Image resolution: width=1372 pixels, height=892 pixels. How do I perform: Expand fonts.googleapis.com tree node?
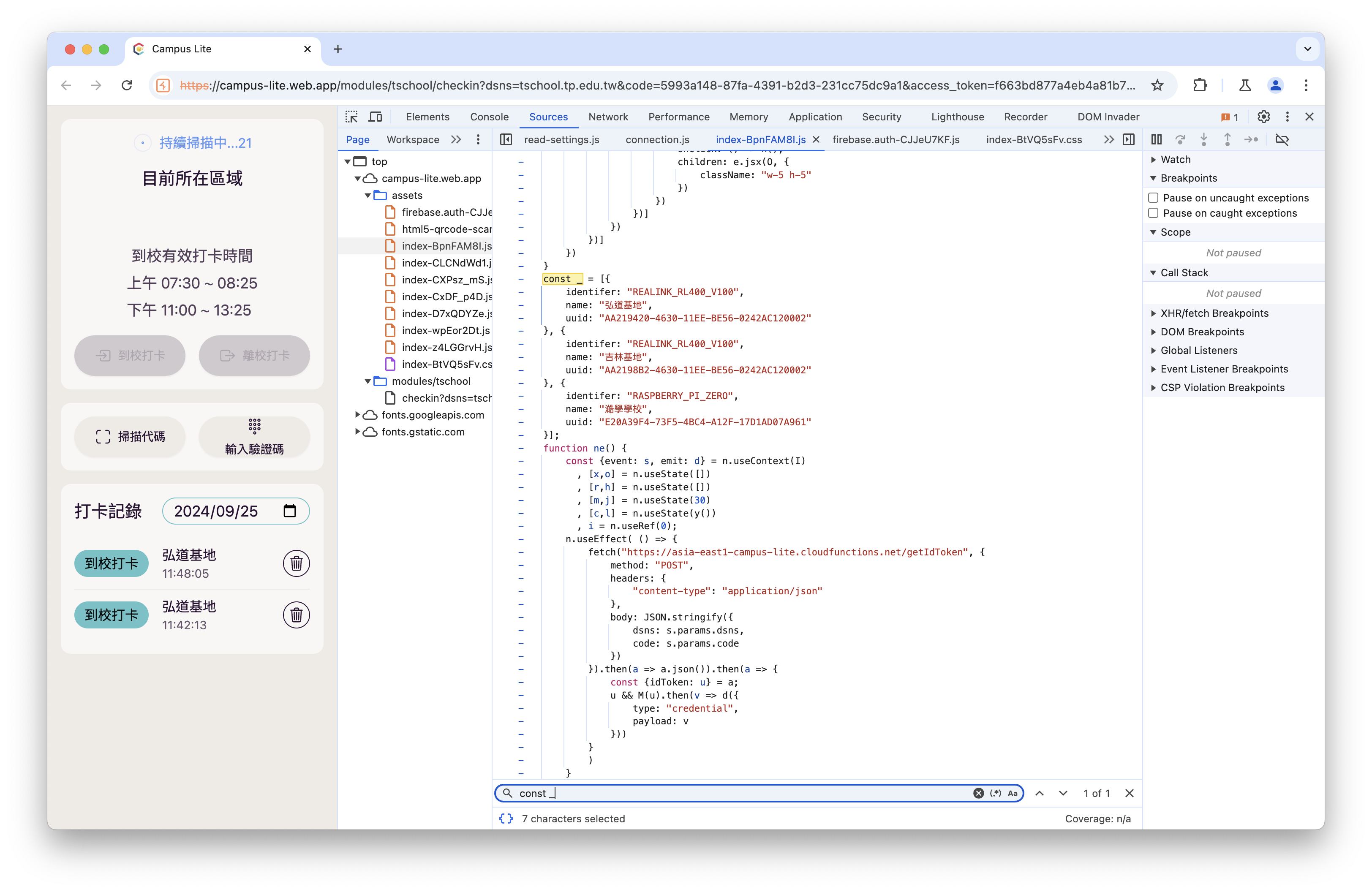(357, 415)
